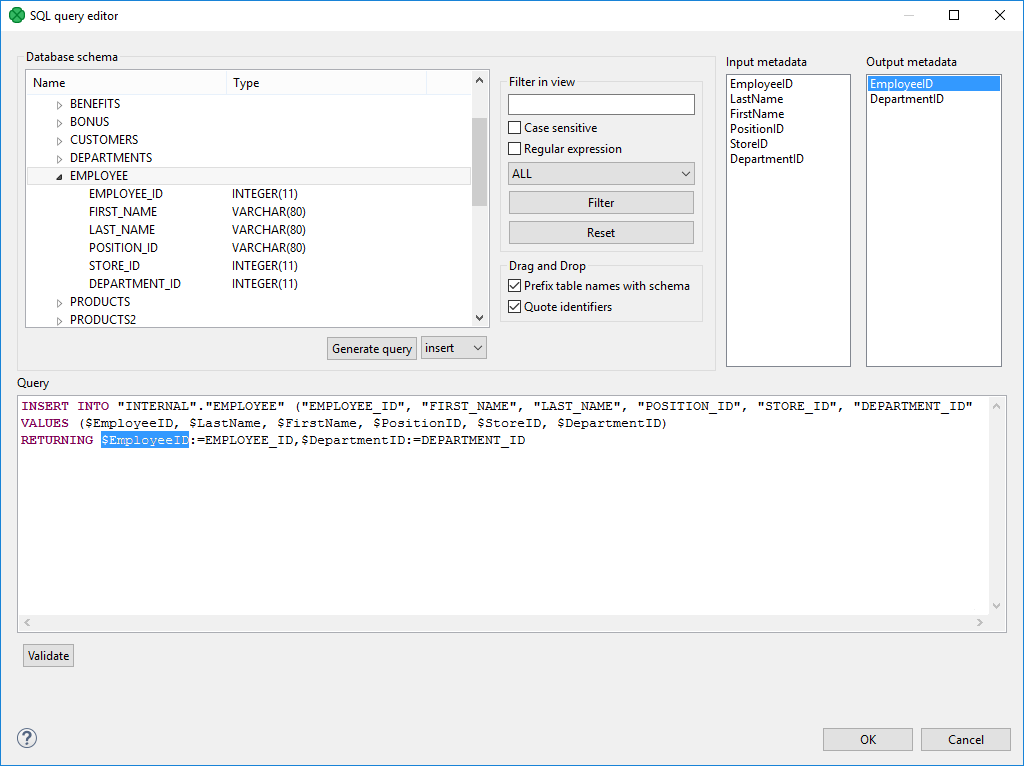Open the help via question mark icon
Viewport: 1024px width, 766px height.
coord(26,738)
